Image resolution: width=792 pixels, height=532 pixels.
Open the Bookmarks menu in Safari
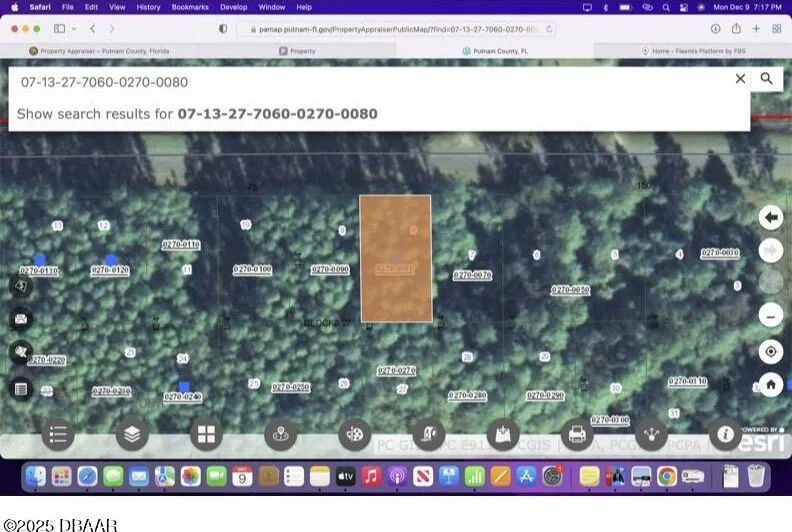coord(190,7)
